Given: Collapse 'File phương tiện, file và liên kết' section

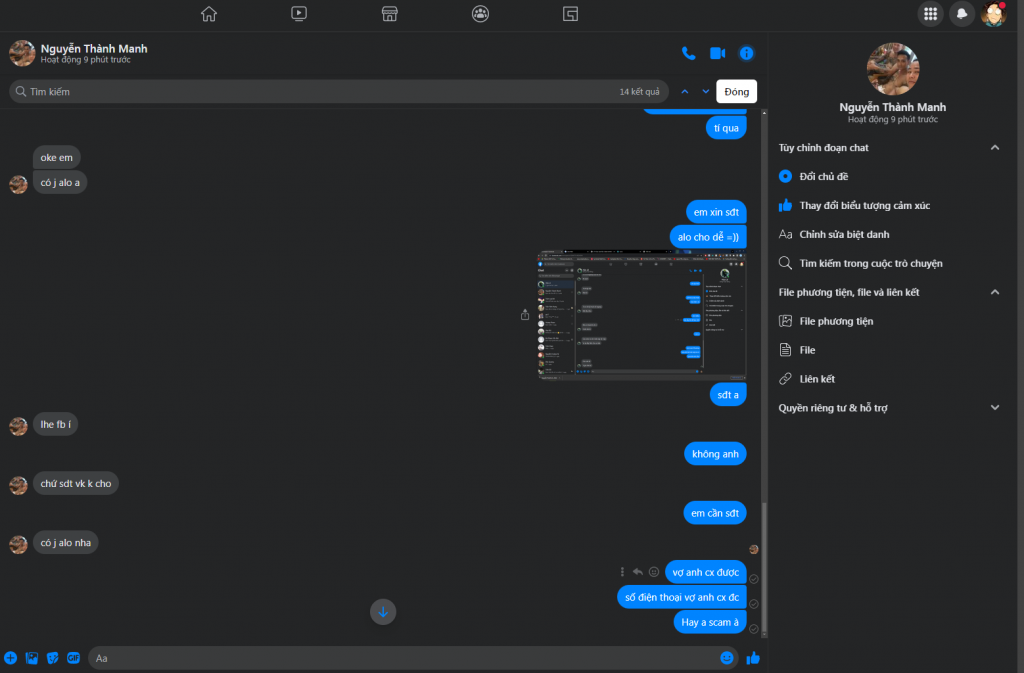Looking at the screenshot, I should tap(994, 292).
